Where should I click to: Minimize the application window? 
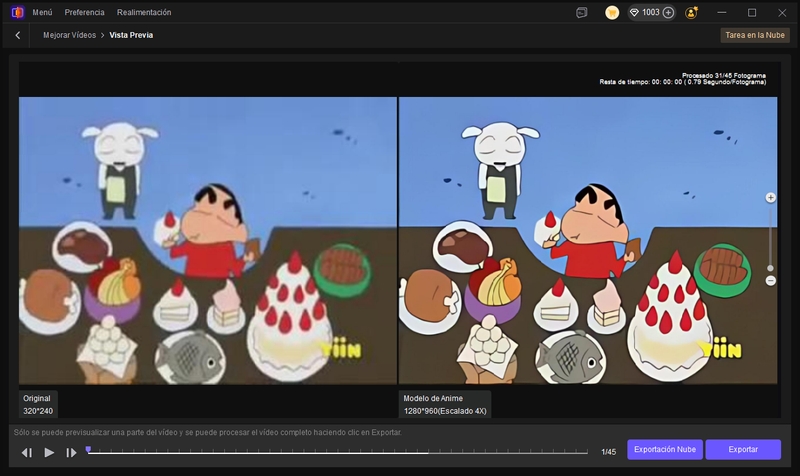(721, 13)
